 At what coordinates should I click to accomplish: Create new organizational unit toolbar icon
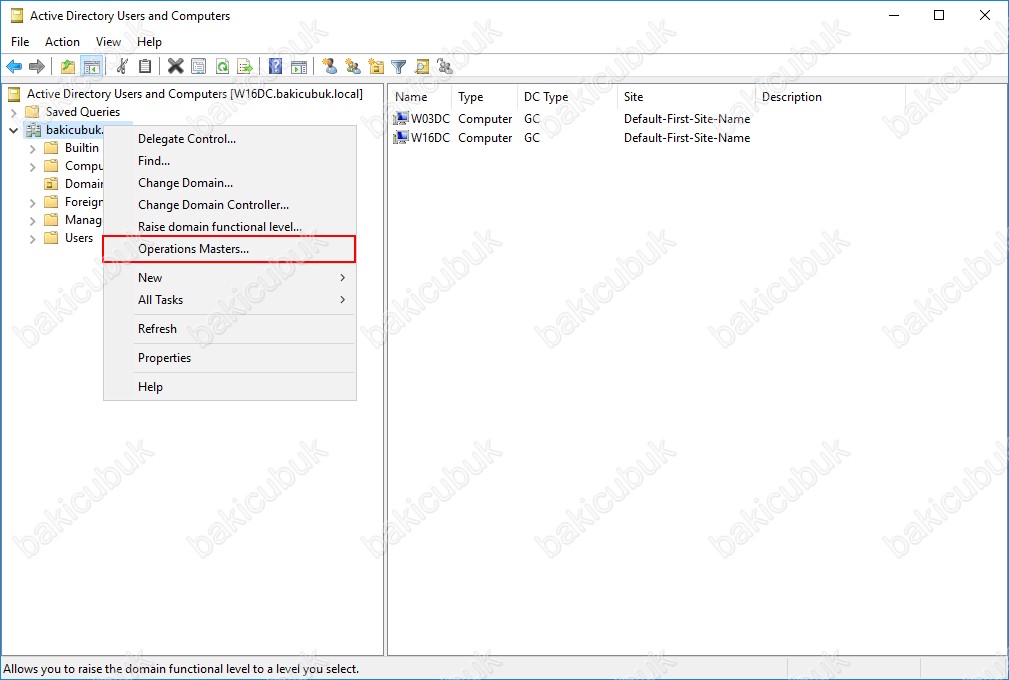(376, 66)
